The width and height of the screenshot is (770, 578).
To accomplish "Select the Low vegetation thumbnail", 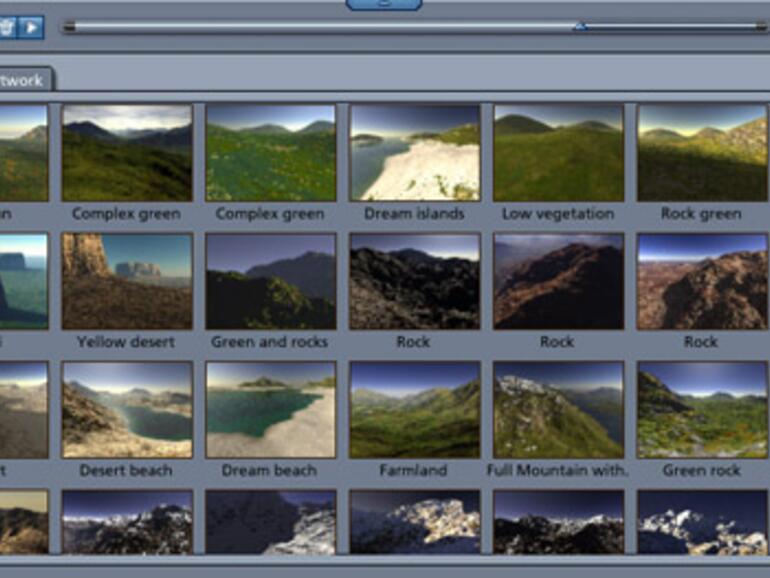I will click(x=558, y=153).
